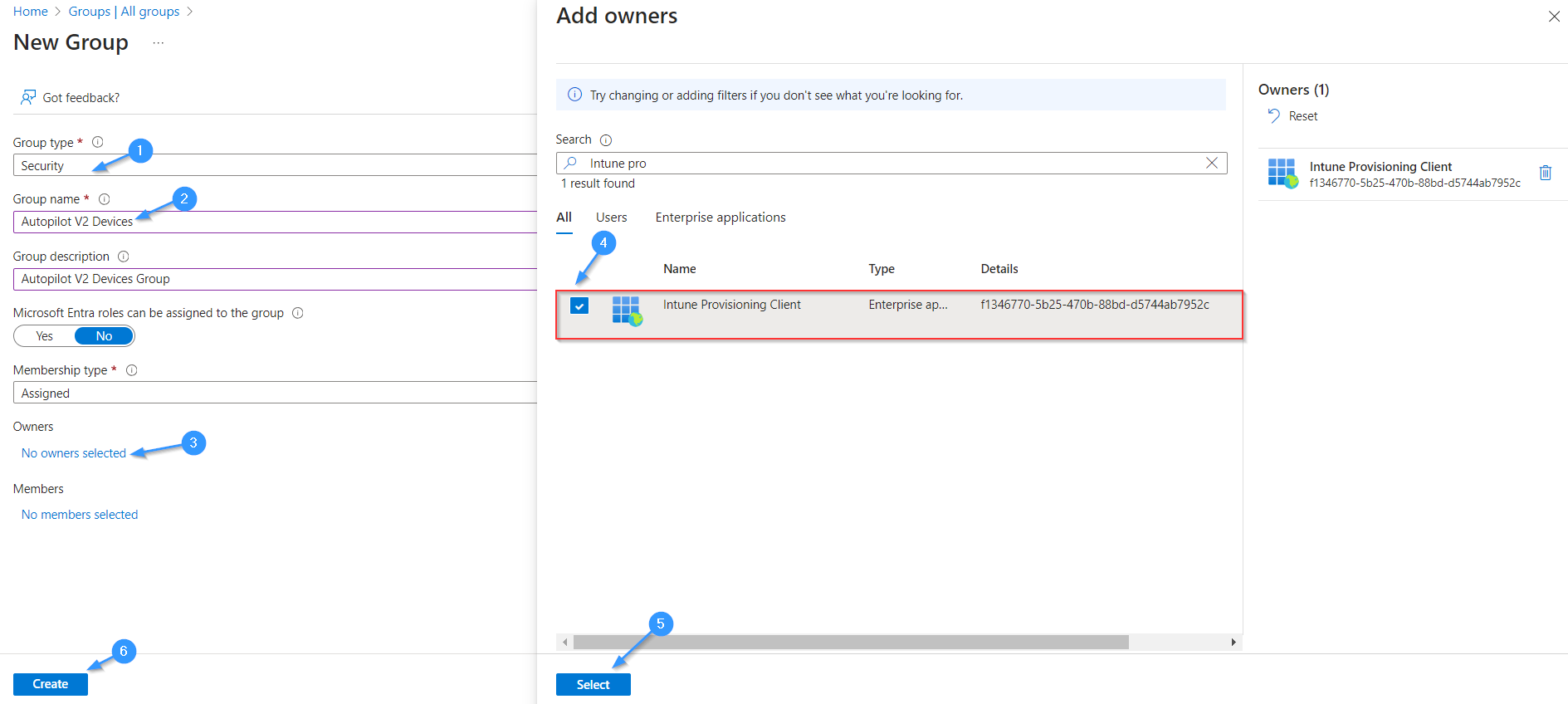Click the Search info icon
The image size is (1568, 704).
point(606,140)
